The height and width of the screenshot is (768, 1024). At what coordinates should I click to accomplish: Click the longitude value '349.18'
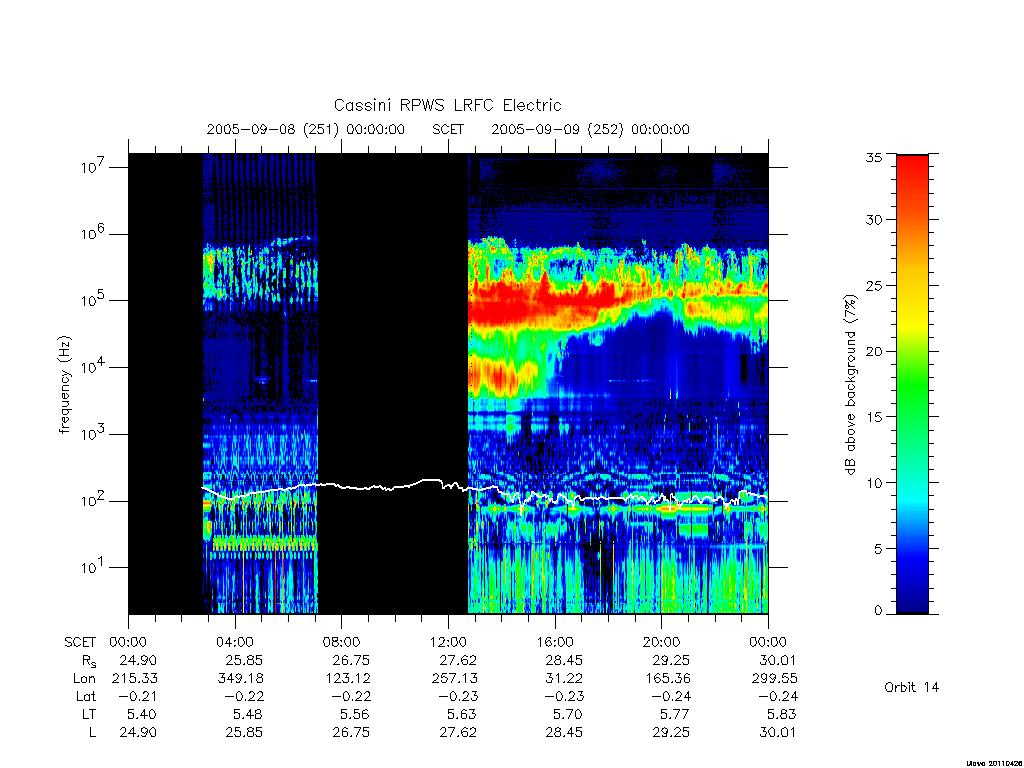[240, 679]
